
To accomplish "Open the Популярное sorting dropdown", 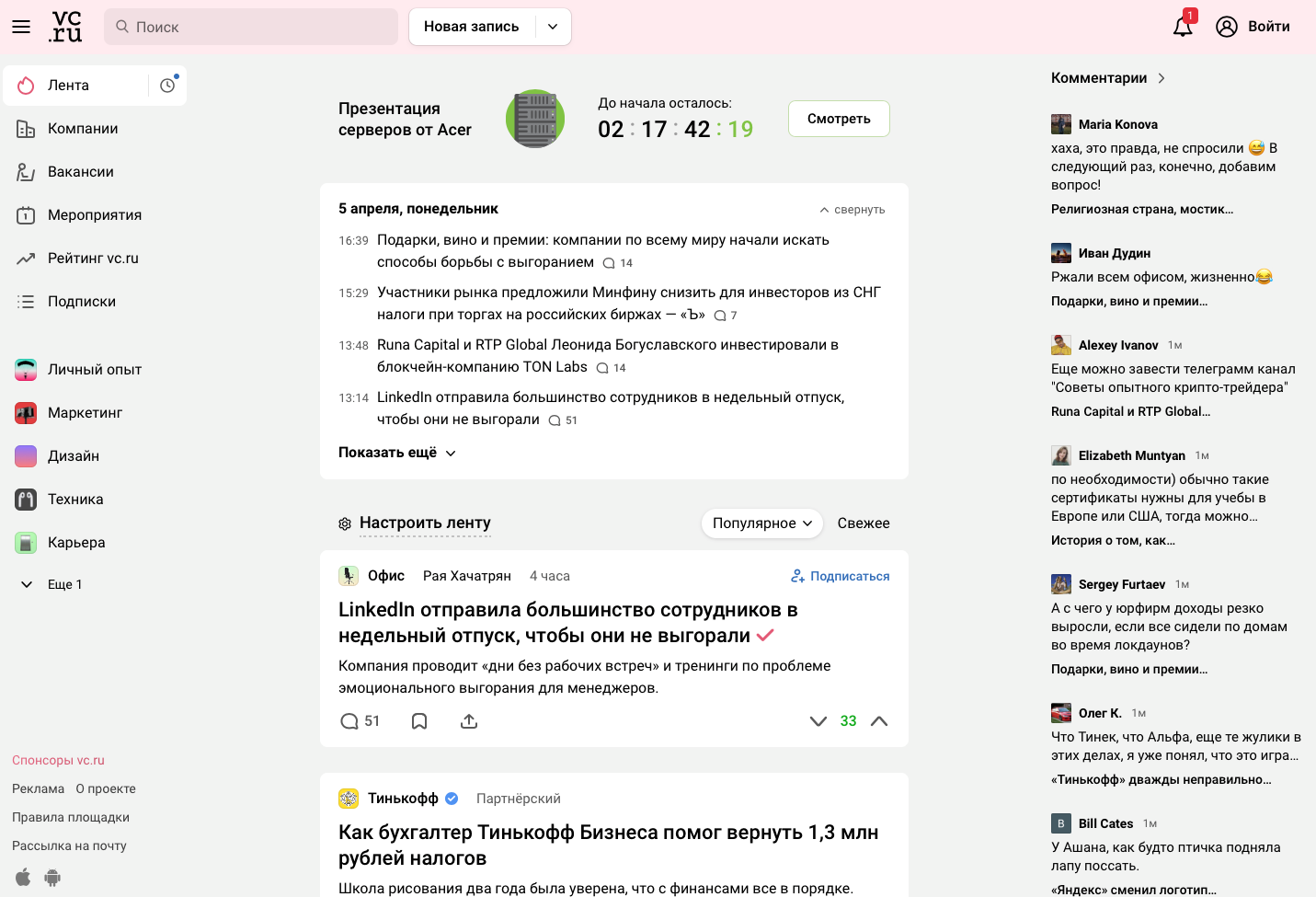I will [761, 523].
